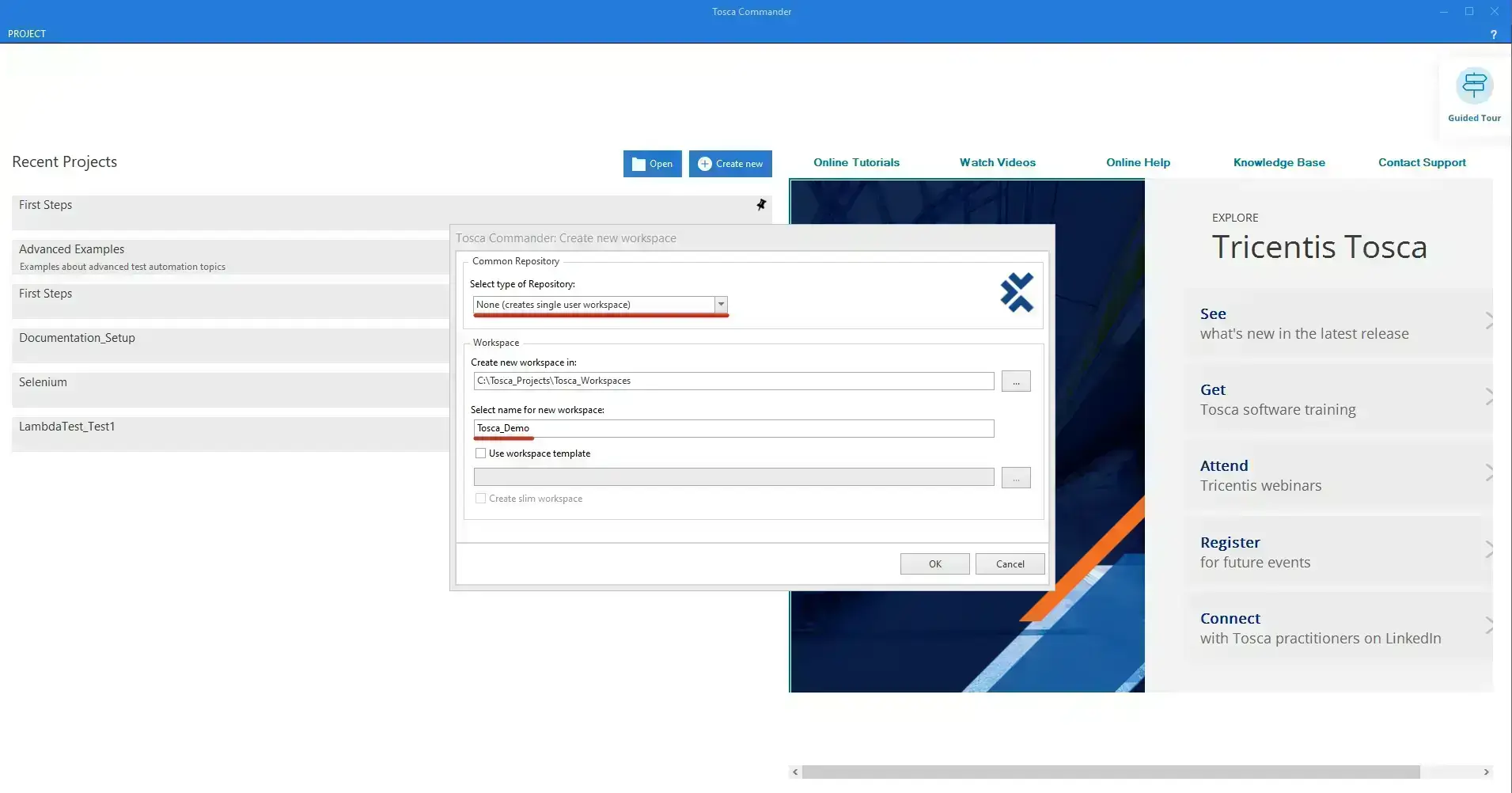This screenshot has width=1512, height=793.
Task: Click the Tricentis logo in the dialog
Action: (x=1017, y=293)
